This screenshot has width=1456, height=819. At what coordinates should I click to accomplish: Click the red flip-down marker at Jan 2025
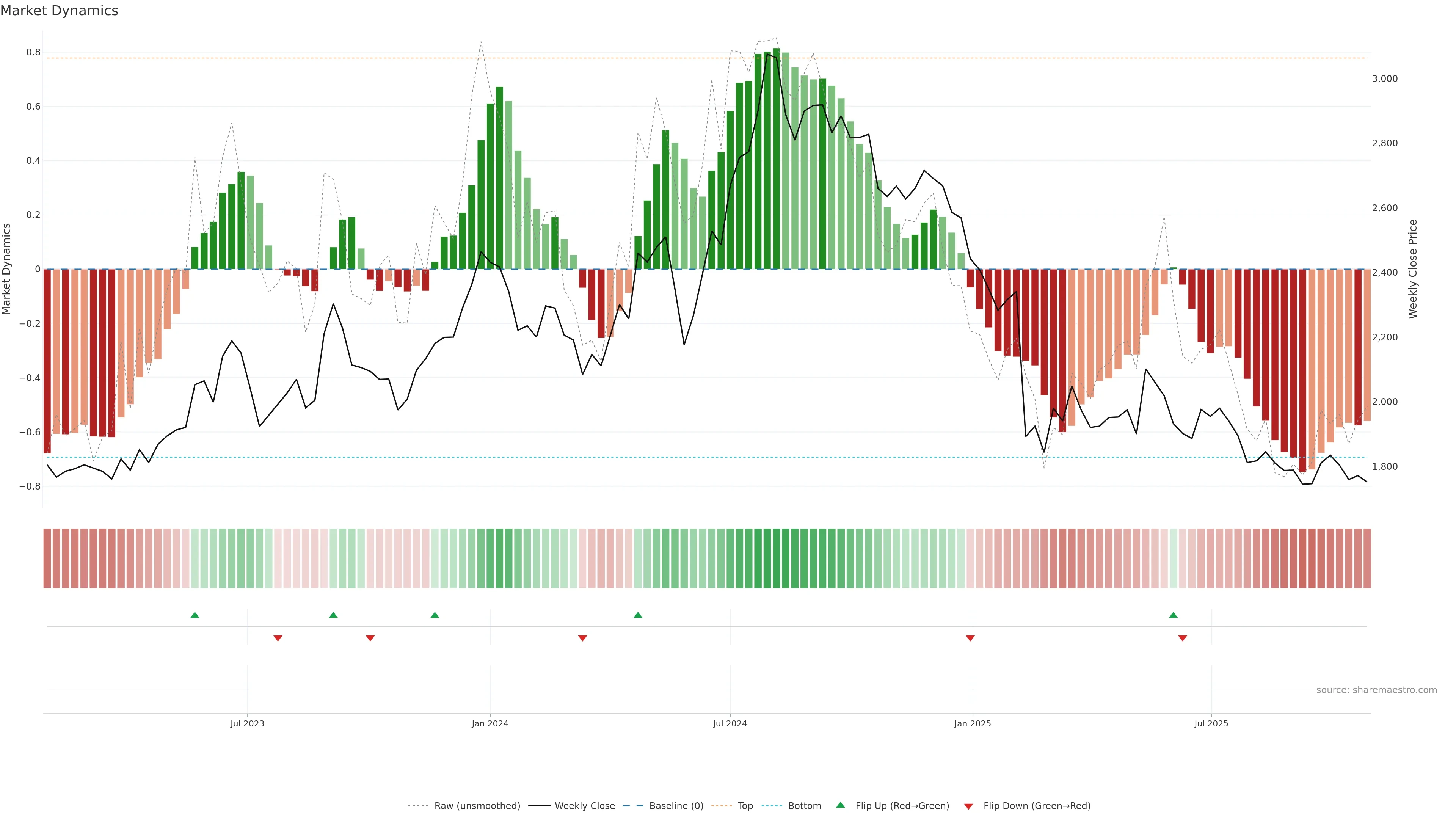pos(971,638)
